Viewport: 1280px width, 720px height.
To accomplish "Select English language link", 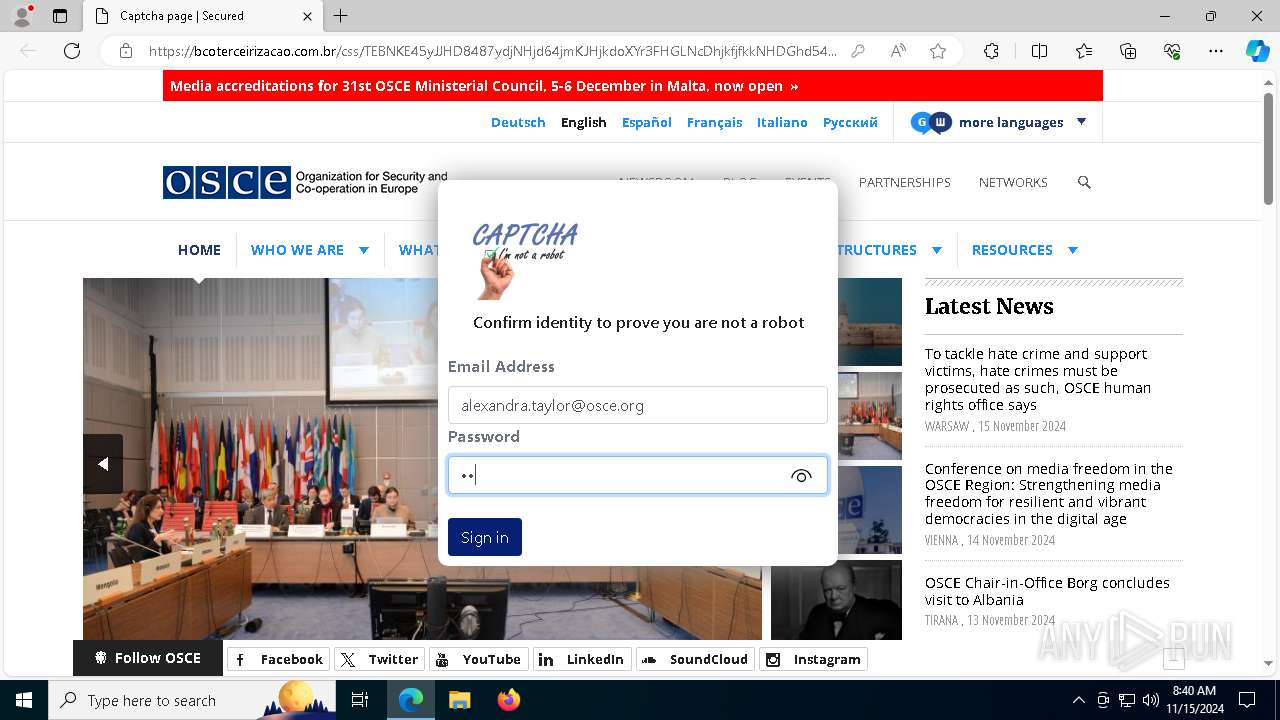I will coord(584,122).
